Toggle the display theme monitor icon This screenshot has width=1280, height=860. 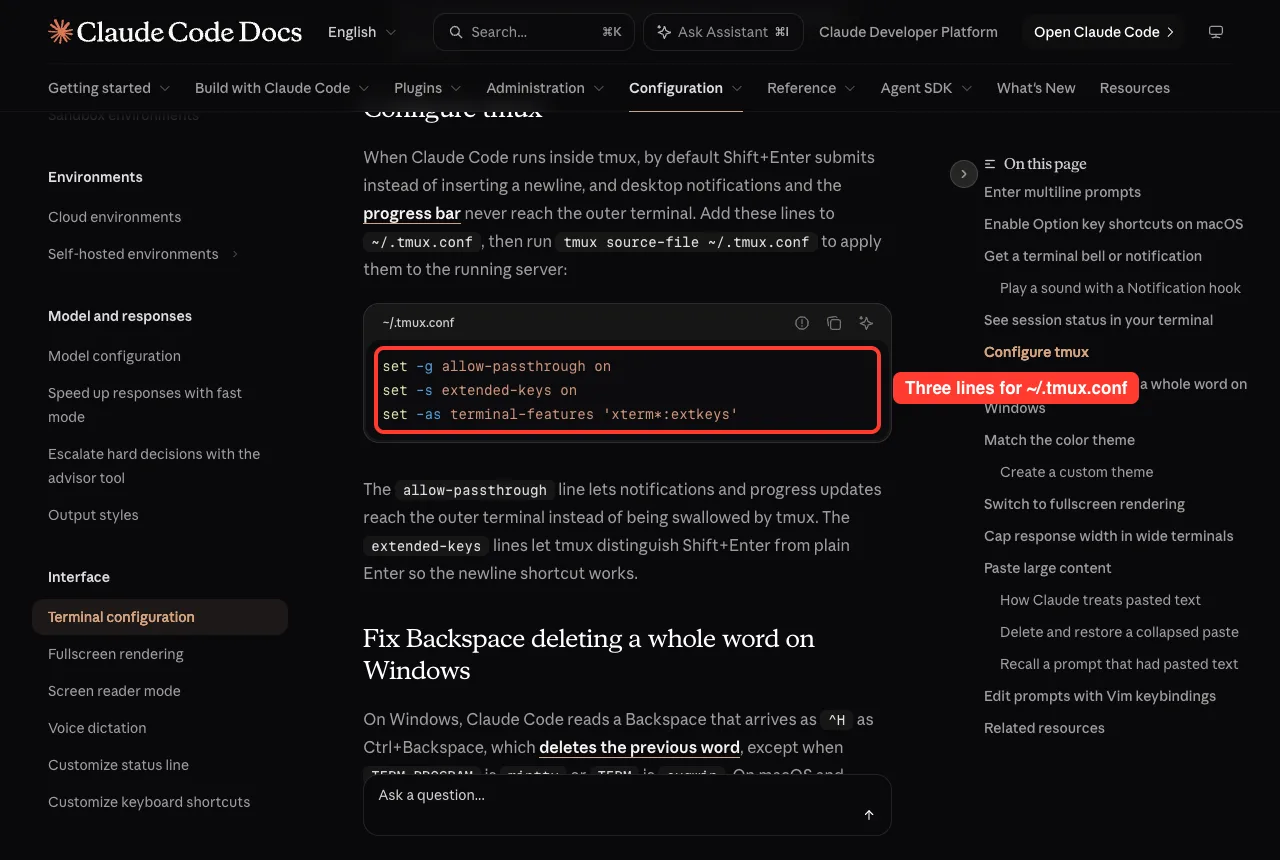click(1216, 32)
